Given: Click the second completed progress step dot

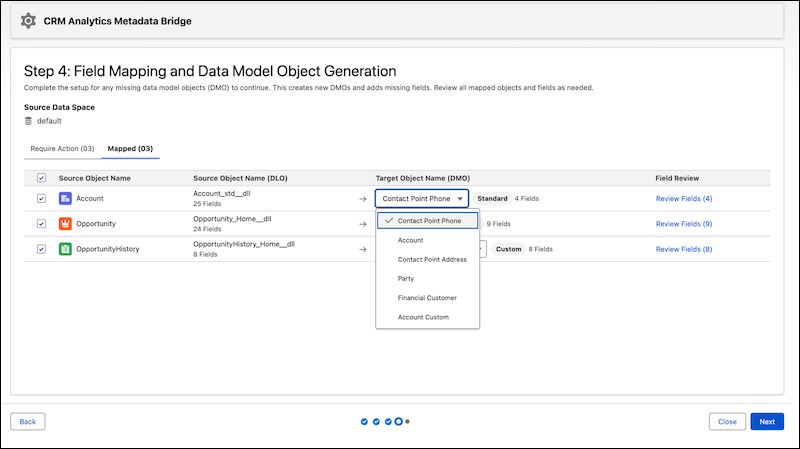Looking at the screenshot, I should [376, 421].
